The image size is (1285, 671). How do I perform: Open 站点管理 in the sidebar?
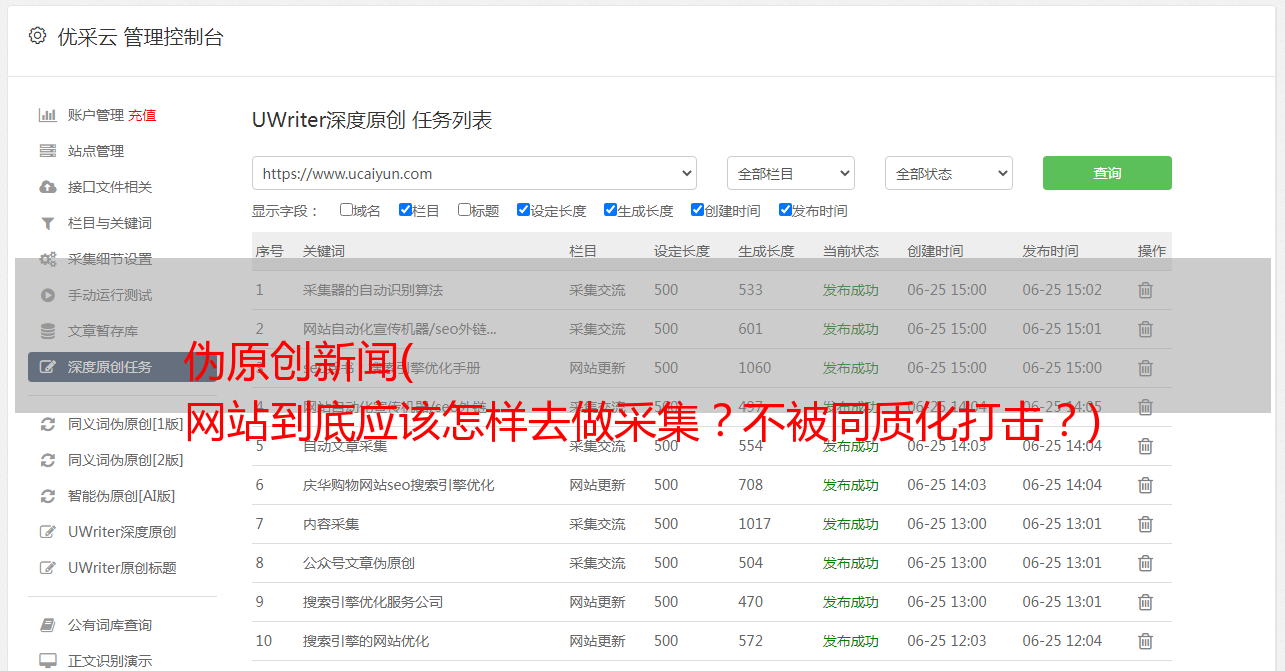pos(96,151)
